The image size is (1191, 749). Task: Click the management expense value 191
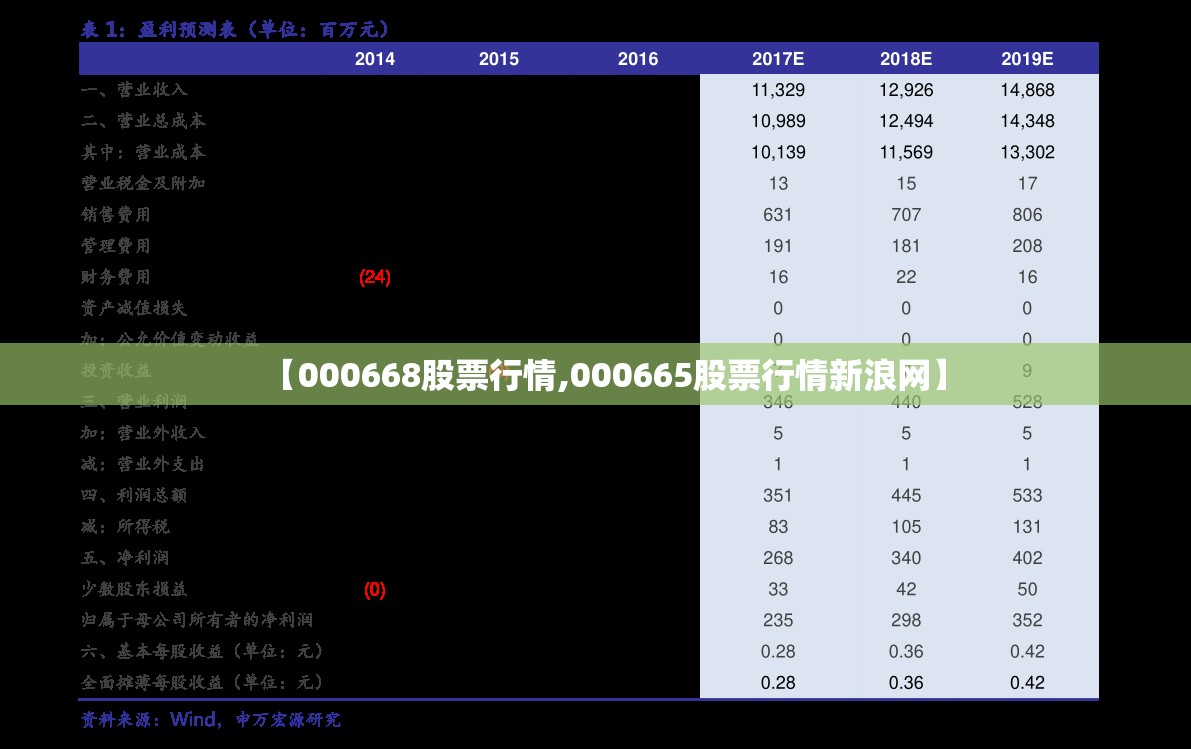coord(778,245)
